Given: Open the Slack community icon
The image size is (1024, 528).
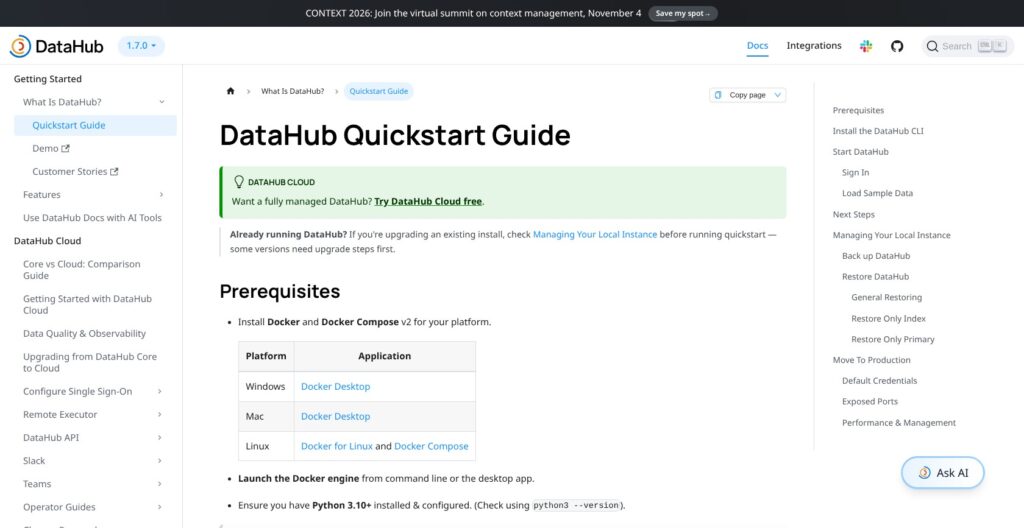Looking at the screenshot, I should coord(866,46).
